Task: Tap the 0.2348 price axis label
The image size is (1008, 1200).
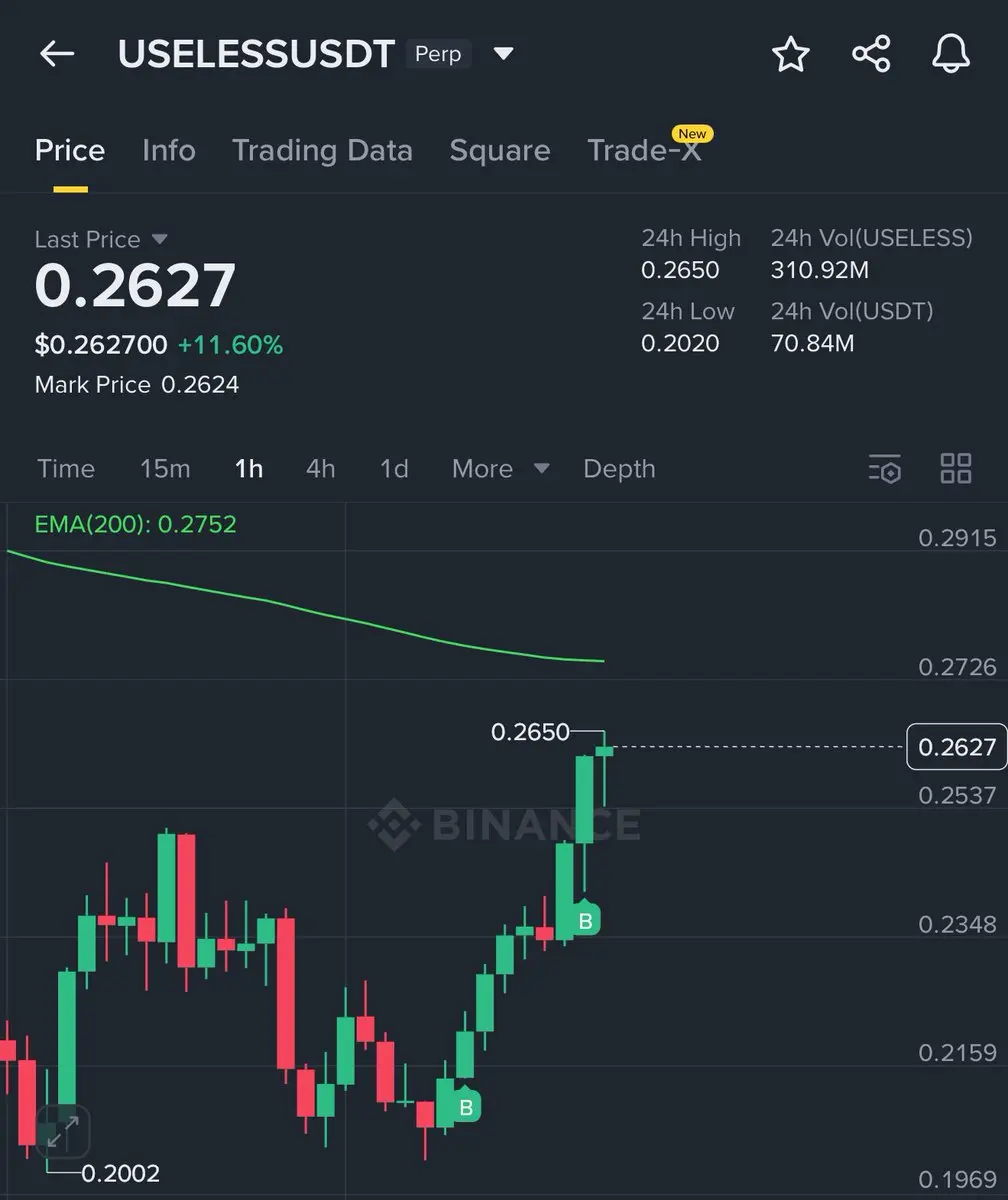Action: (x=957, y=924)
